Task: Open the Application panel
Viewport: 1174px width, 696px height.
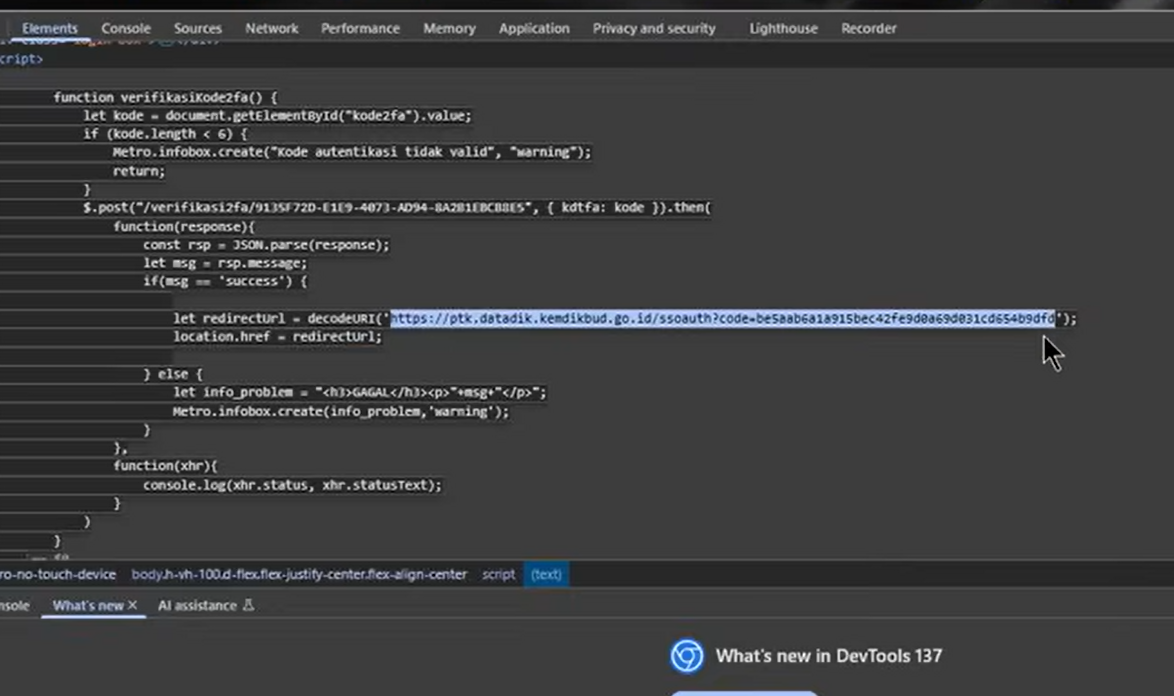Action: pos(533,28)
